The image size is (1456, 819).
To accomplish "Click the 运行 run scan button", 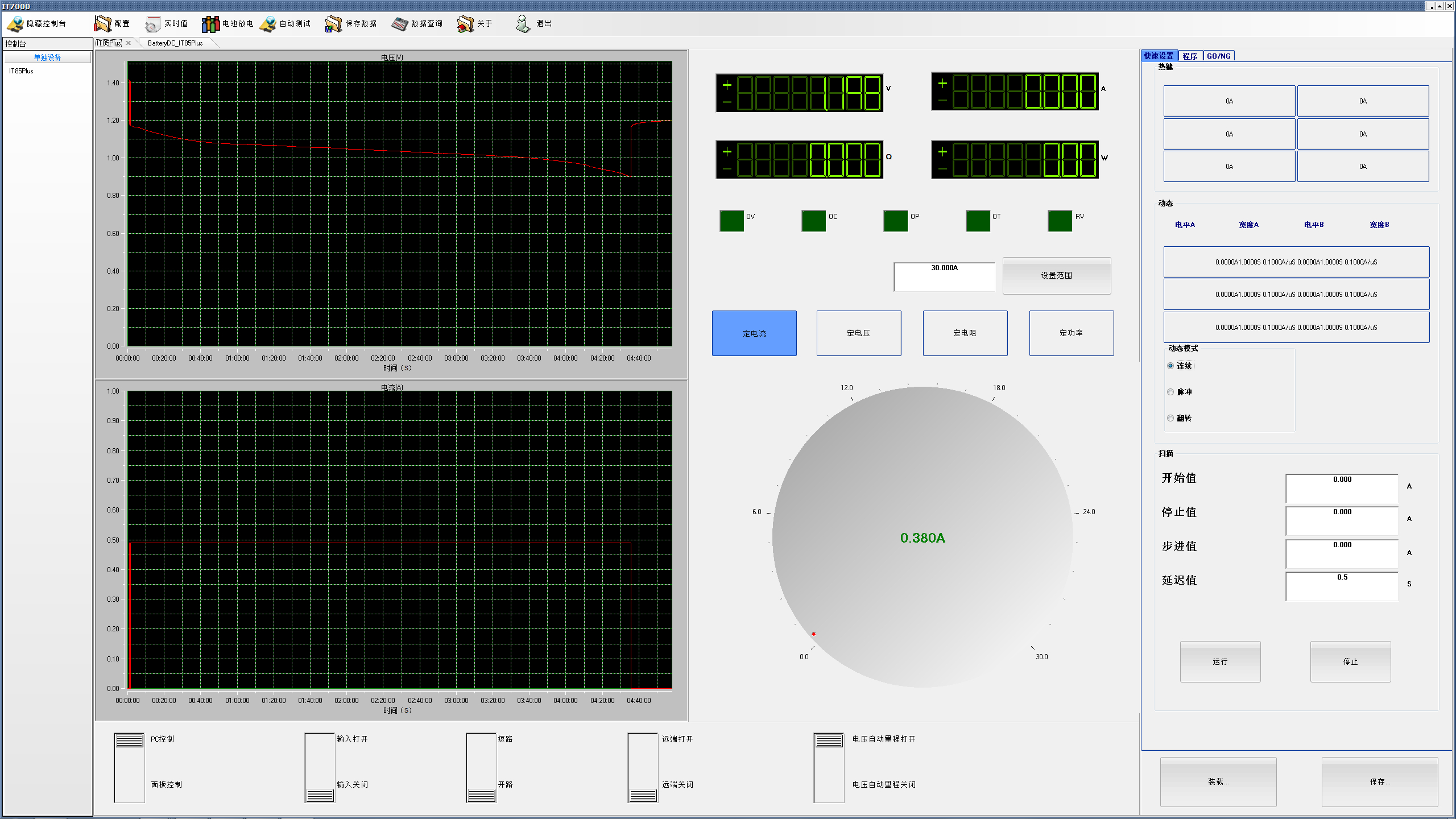I will click(x=1220, y=662).
